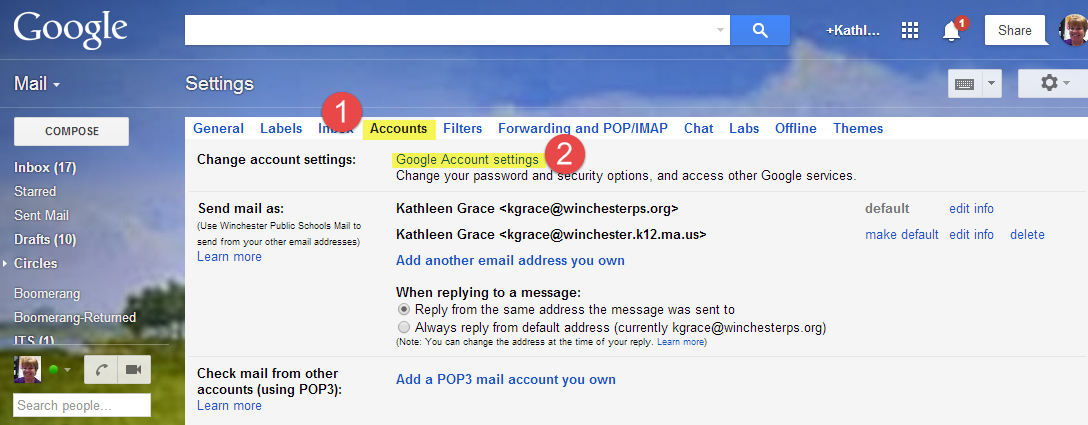
Task: Click Add another email address you own
Action: [x=510, y=260]
